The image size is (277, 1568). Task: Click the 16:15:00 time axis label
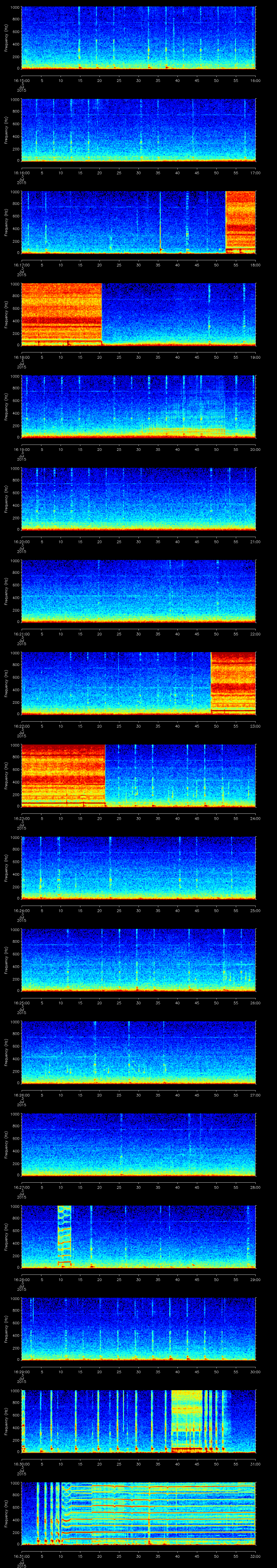click(x=22, y=80)
